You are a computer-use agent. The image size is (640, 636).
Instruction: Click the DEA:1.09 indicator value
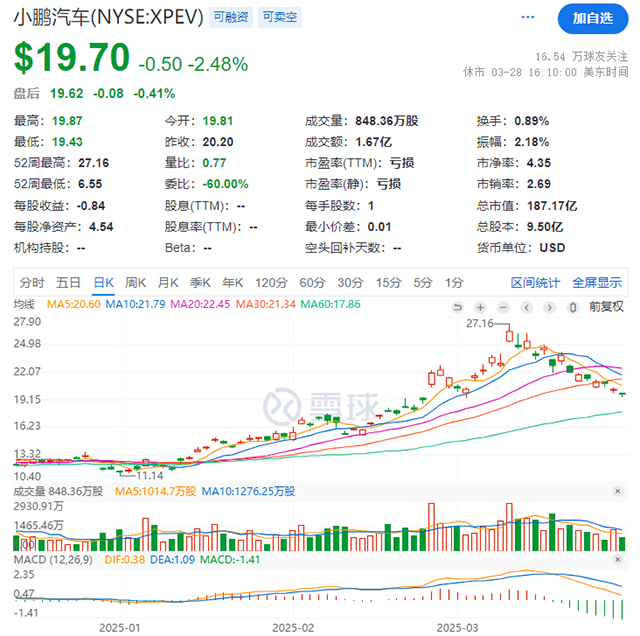(172, 559)
